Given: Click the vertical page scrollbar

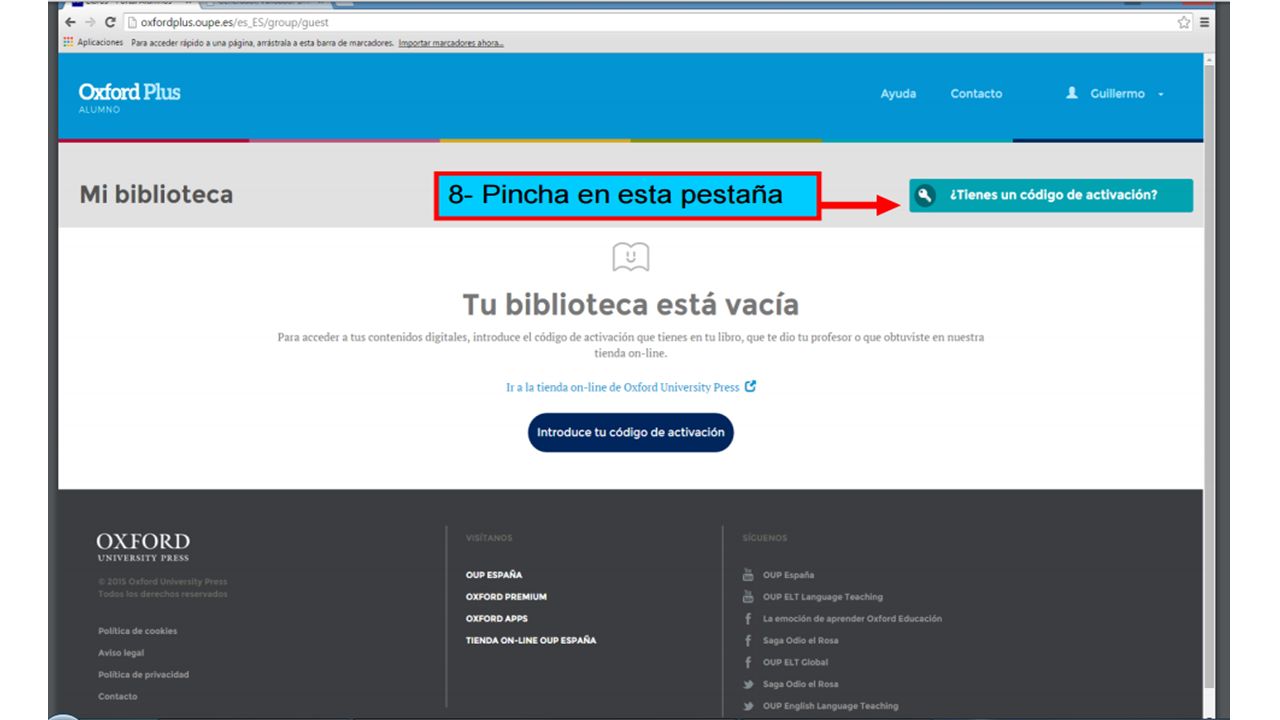Looking at the screenshot, I should [x=1209, y=375].
